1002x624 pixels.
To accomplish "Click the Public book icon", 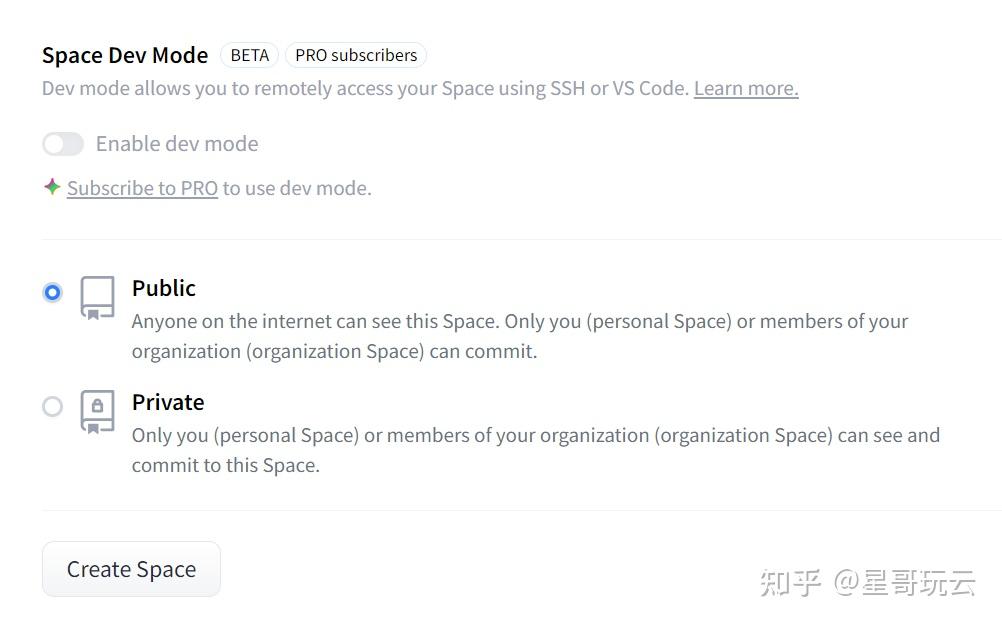I will click(x=97, y=298).
